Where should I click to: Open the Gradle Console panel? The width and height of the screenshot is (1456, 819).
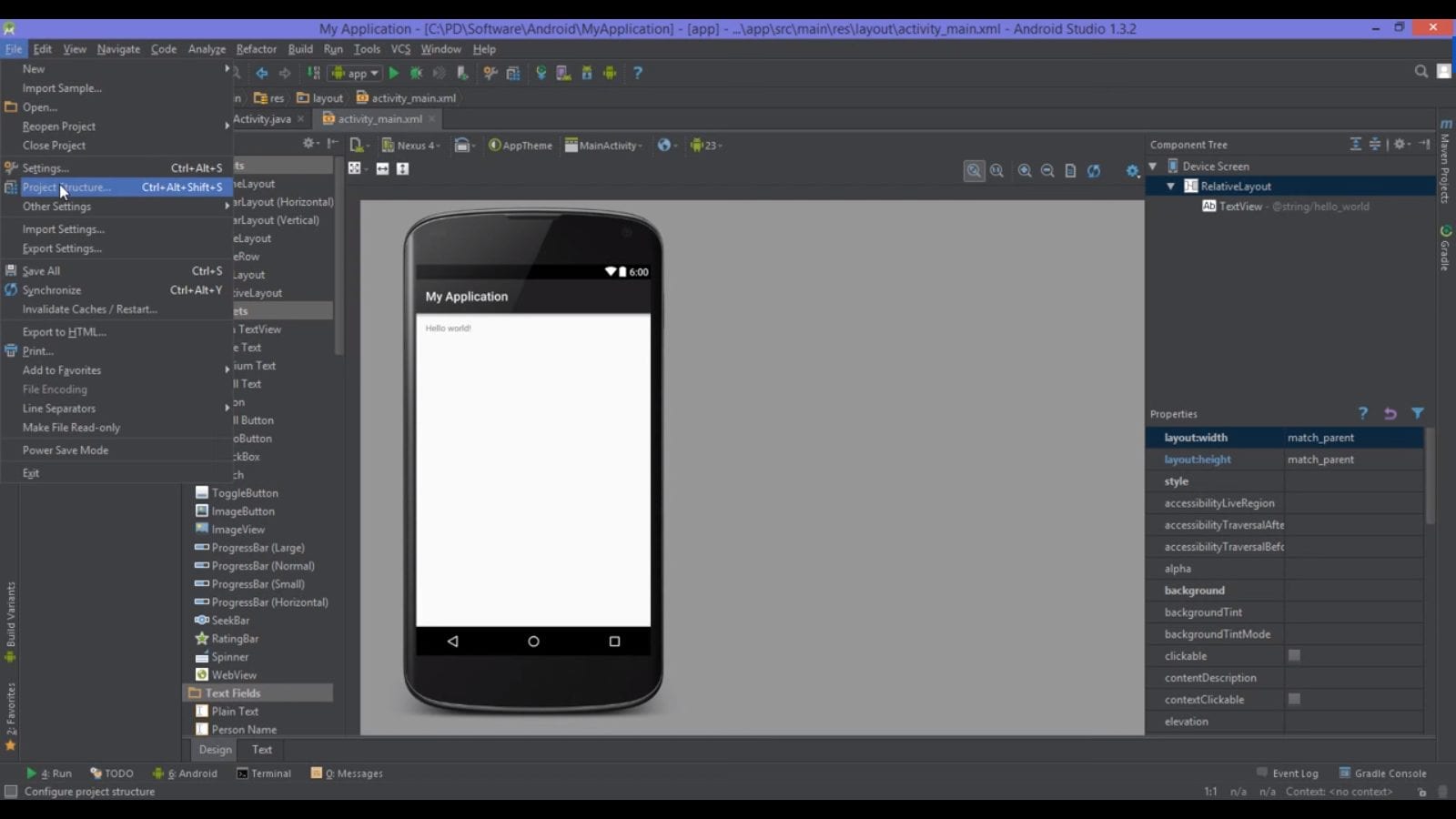(1382, 773)
